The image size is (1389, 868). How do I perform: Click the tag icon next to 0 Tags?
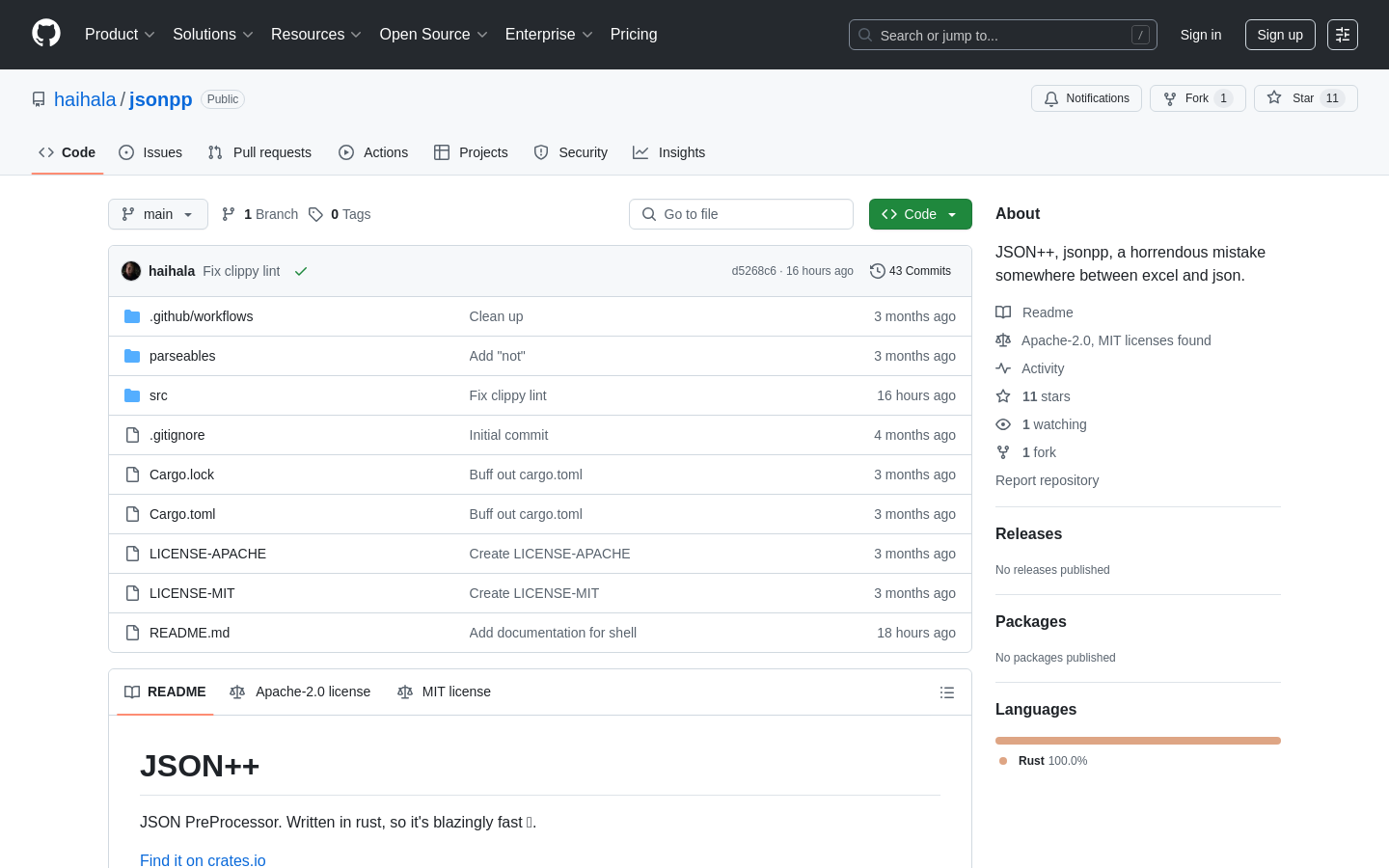(x=315, y=214)
